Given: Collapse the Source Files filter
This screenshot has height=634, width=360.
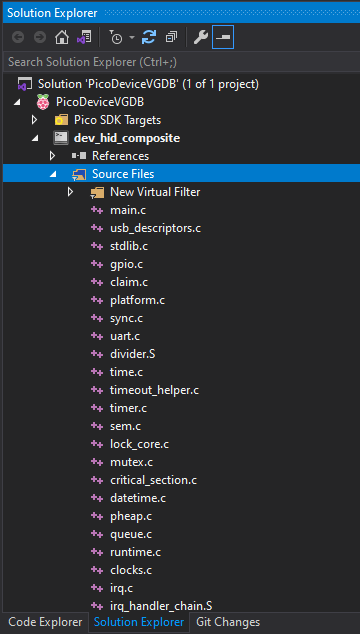Looking at the screenshot, I should click(x=53, y=174).
